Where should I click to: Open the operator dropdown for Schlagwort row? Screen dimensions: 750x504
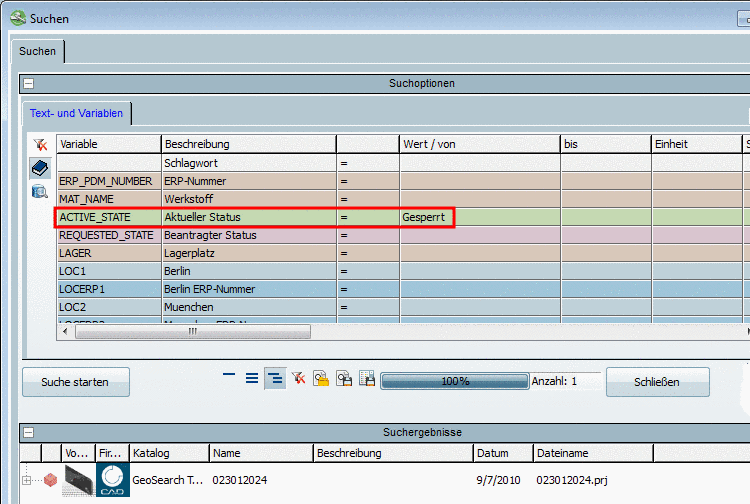coord(368,163)
